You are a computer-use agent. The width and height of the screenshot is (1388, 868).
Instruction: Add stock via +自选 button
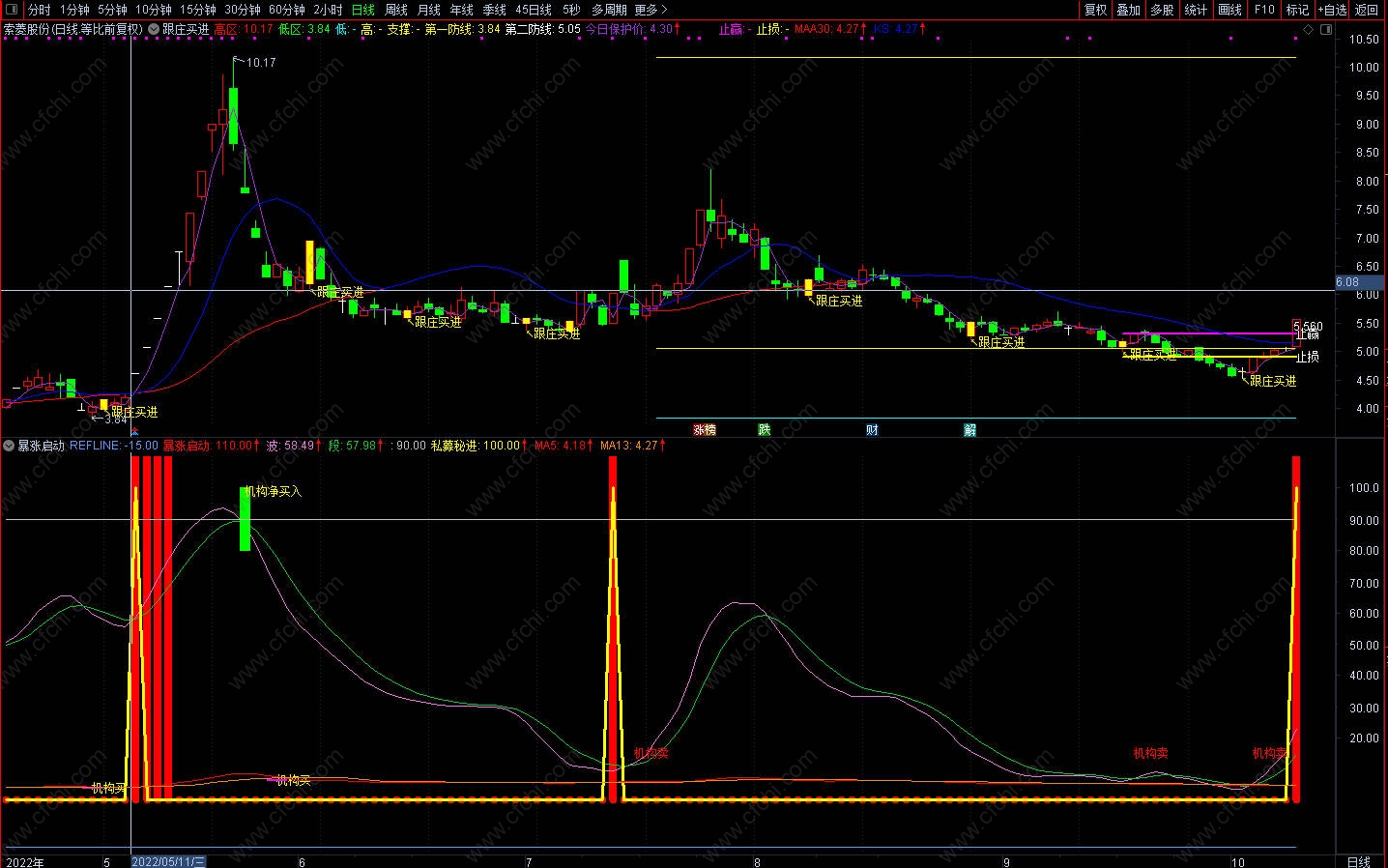tap(1331, 10)
